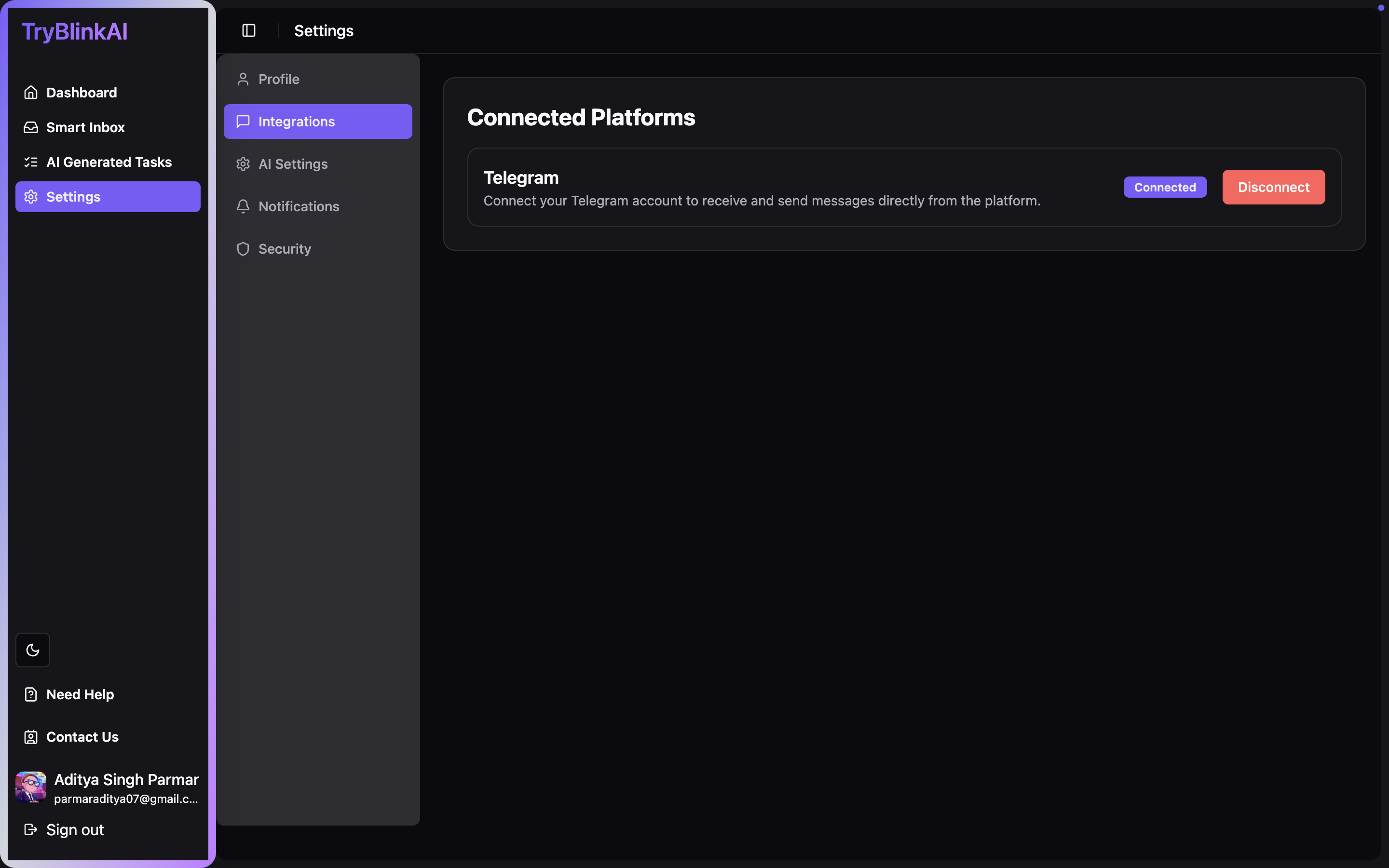This screenshot has width=1389, height=868.
Task: Toggle the sidebar panel icon
Action: pyautogui.click(x=248, y=30)
